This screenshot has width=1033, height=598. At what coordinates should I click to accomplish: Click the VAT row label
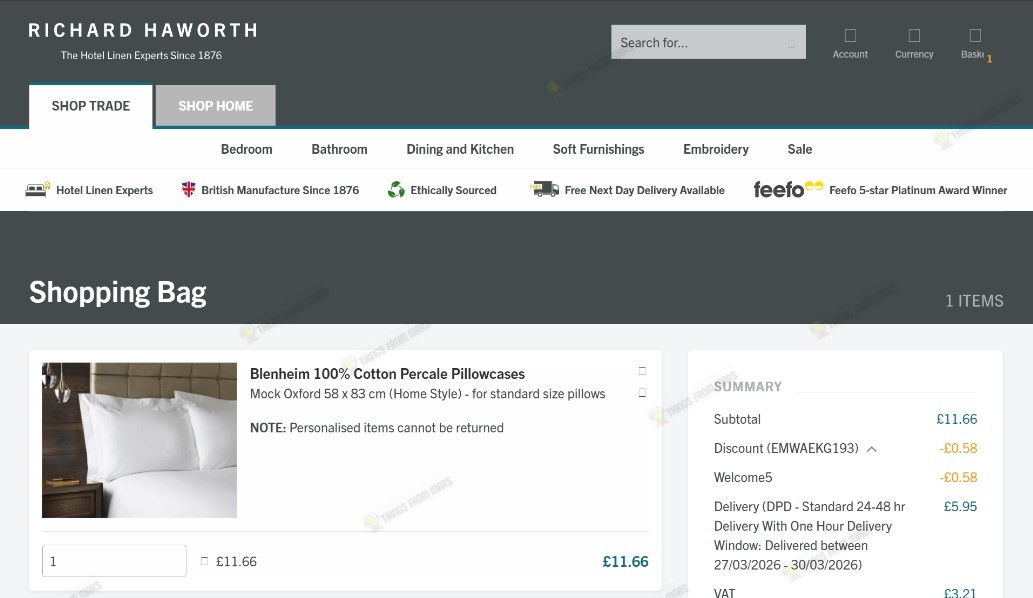[725, 593]
